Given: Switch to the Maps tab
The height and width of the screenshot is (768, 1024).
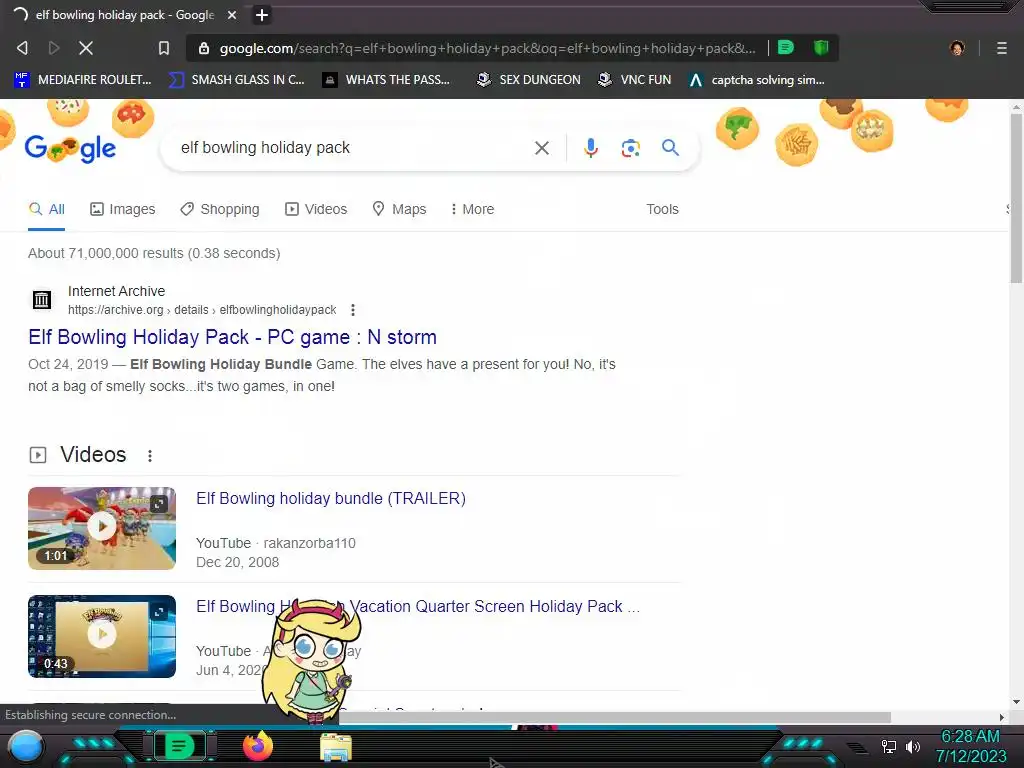Looking at the screenshot, I should pyautogui.click(x=399, y=209).
